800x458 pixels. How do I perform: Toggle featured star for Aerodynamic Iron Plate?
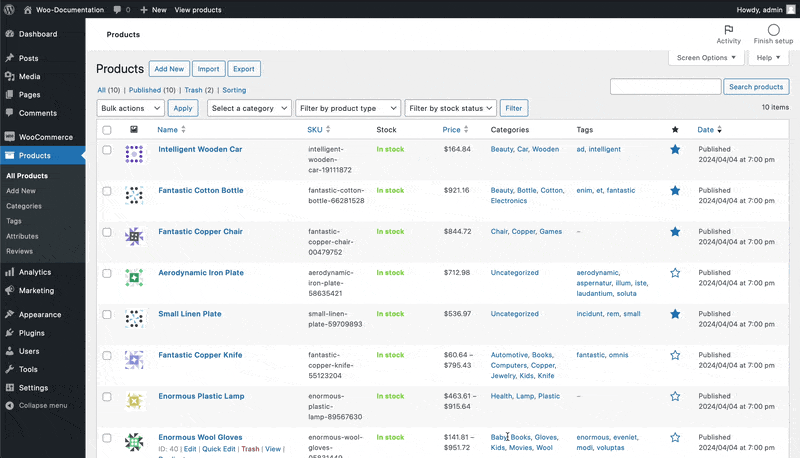[x=675, y=273]
